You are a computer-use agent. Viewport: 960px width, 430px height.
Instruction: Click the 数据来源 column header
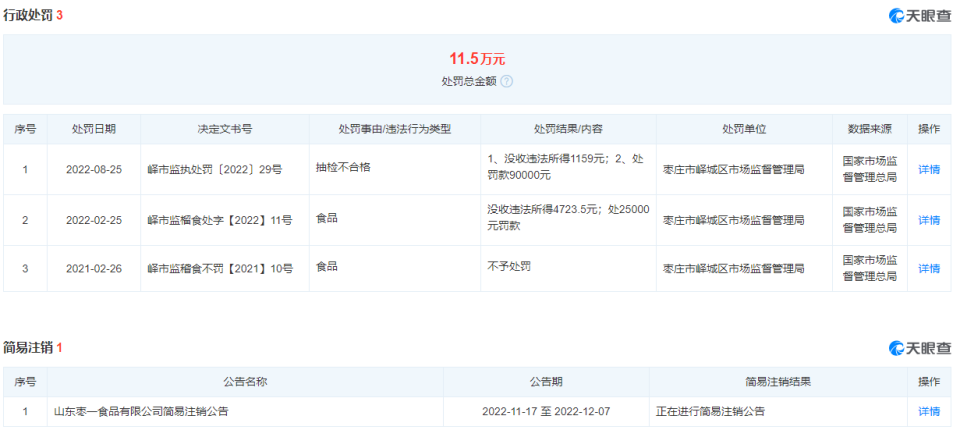click(x=869, y=129)
